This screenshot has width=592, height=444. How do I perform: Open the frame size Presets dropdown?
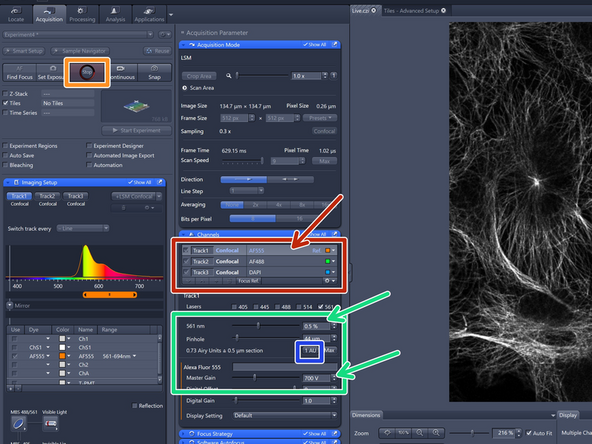320,118
